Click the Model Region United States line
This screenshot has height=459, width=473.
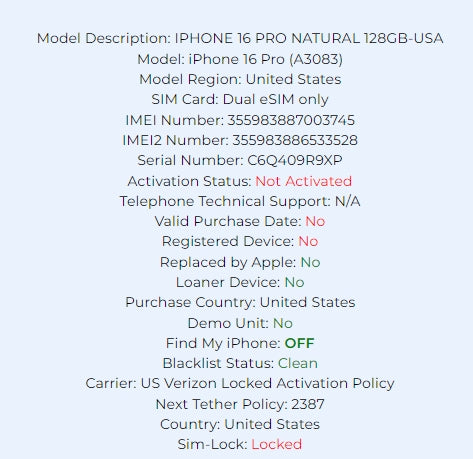click(x=240, y=79)
